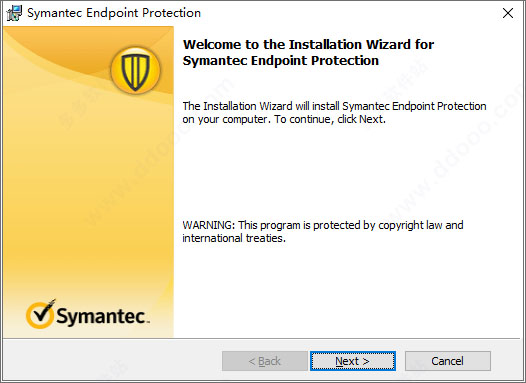Click blank white area between the paragraphs

[x=335, y=171]
